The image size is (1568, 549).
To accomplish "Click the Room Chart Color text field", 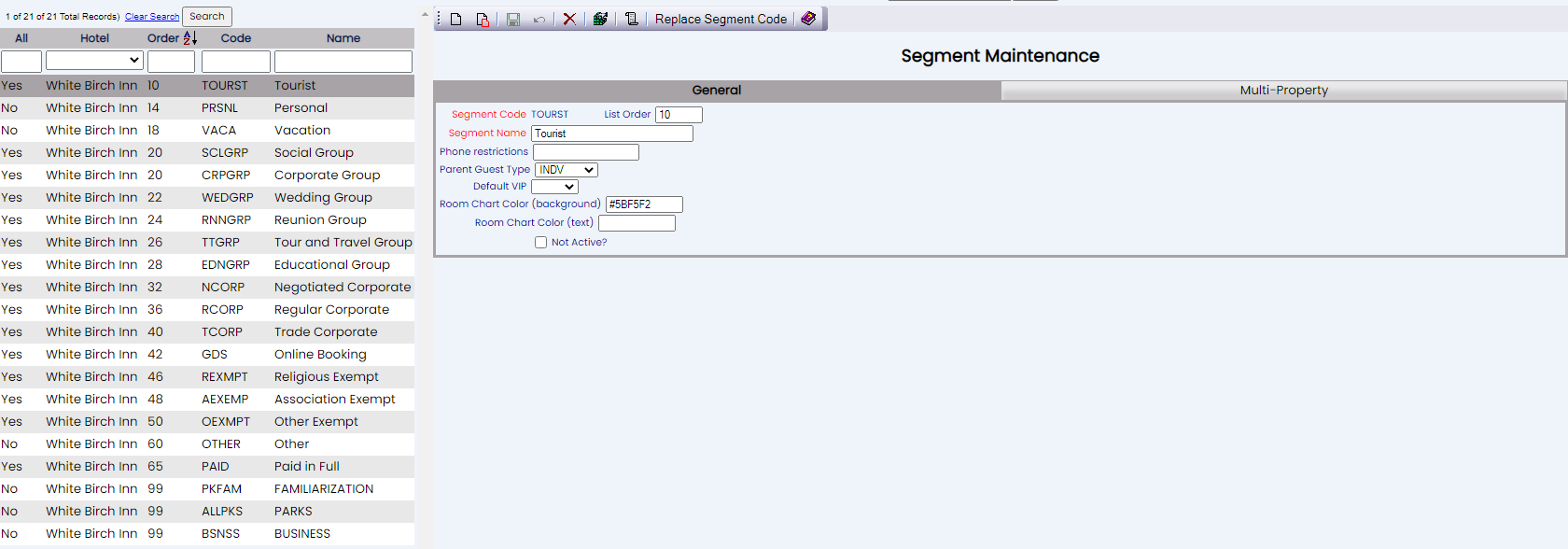I will pos(637,223).
